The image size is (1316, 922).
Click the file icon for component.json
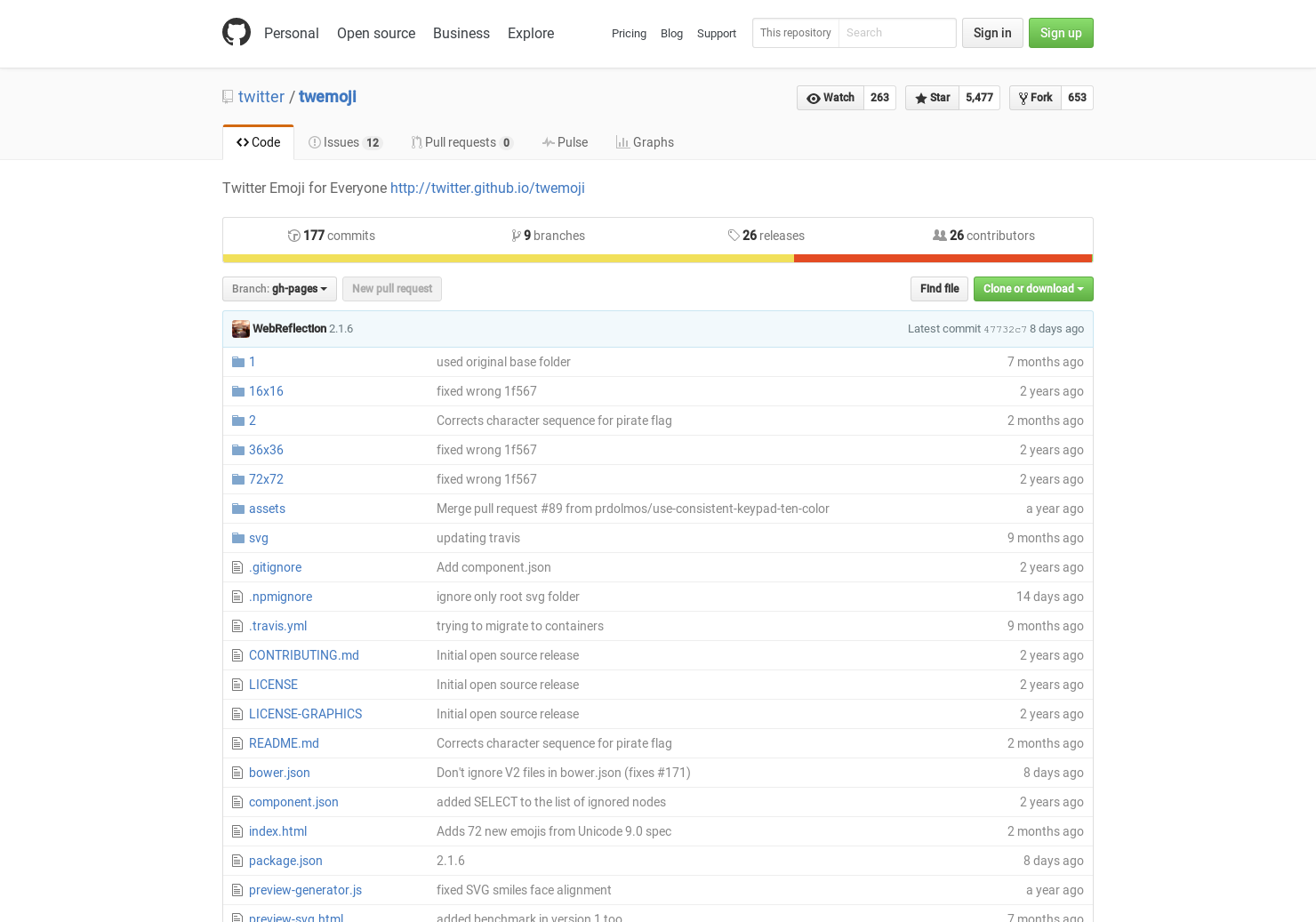(237, 802)
